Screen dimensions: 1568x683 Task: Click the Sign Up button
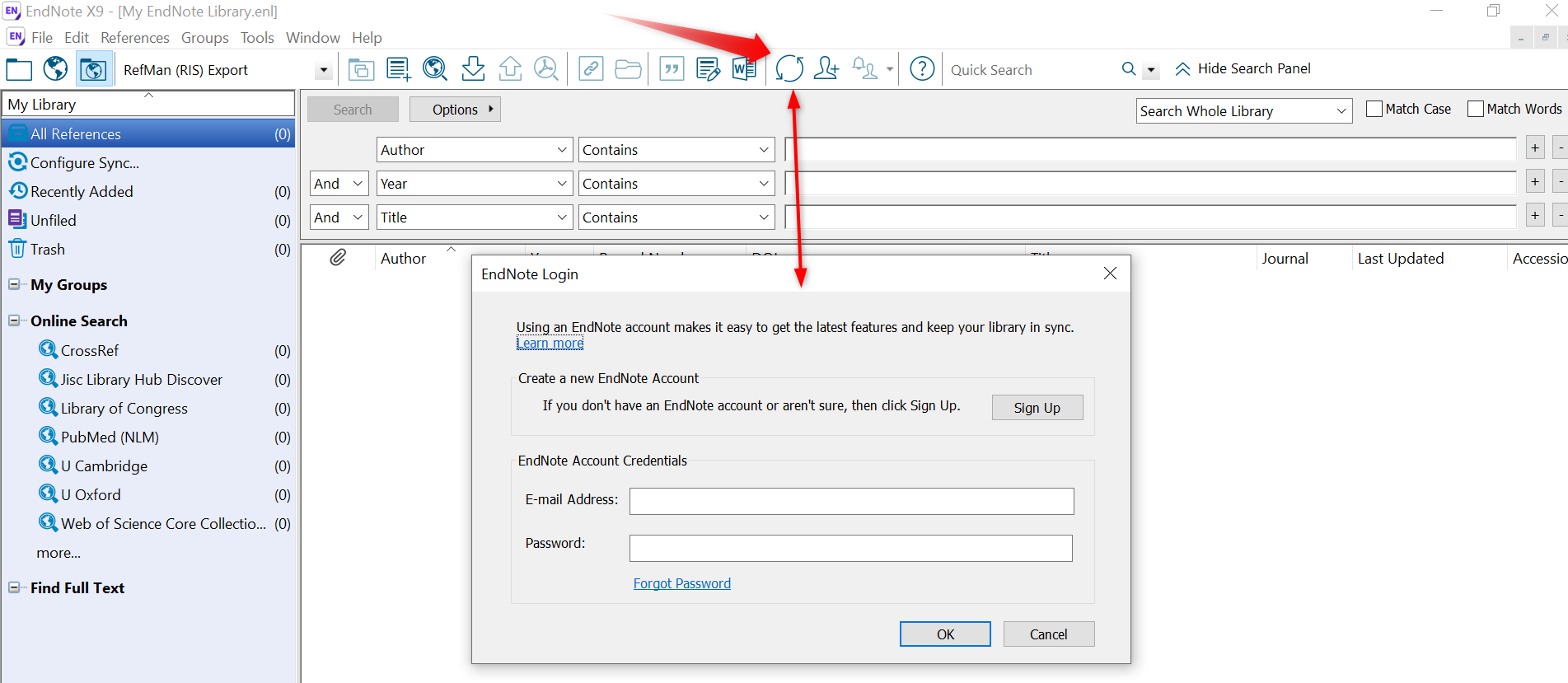click(1037, 408)
